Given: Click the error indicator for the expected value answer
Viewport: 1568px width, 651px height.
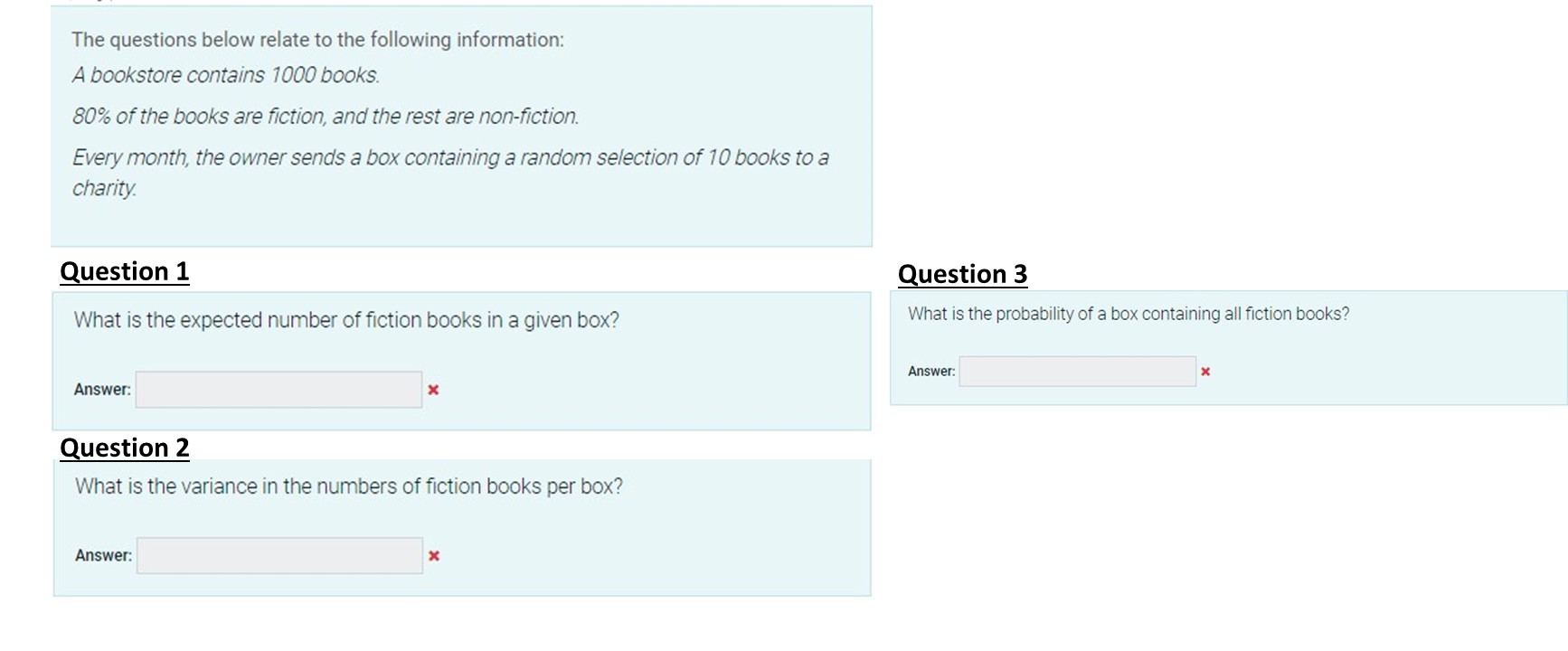Looking at the screenshot, I should point(435,389).
